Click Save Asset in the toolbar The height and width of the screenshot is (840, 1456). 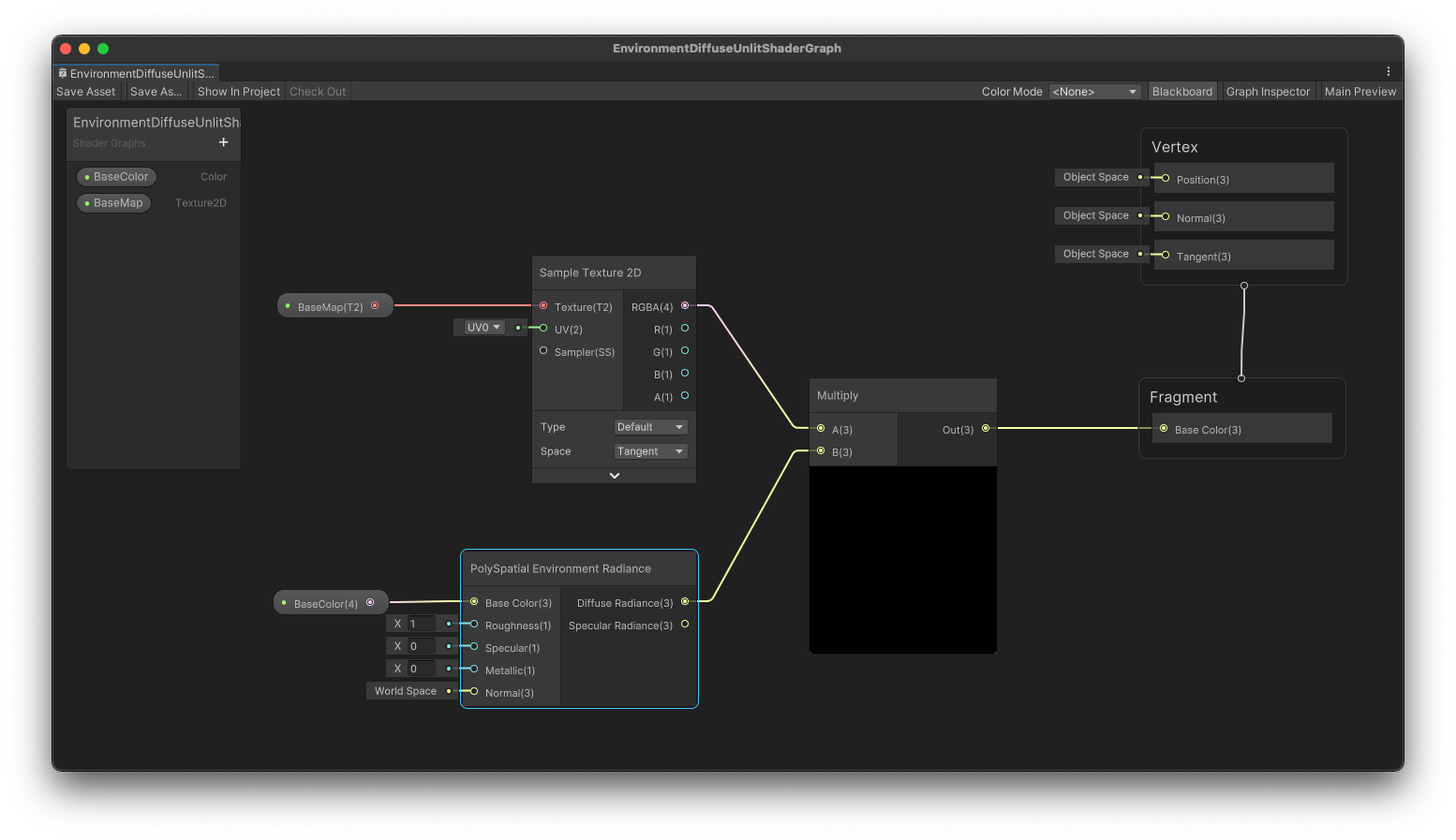(86, 92)
